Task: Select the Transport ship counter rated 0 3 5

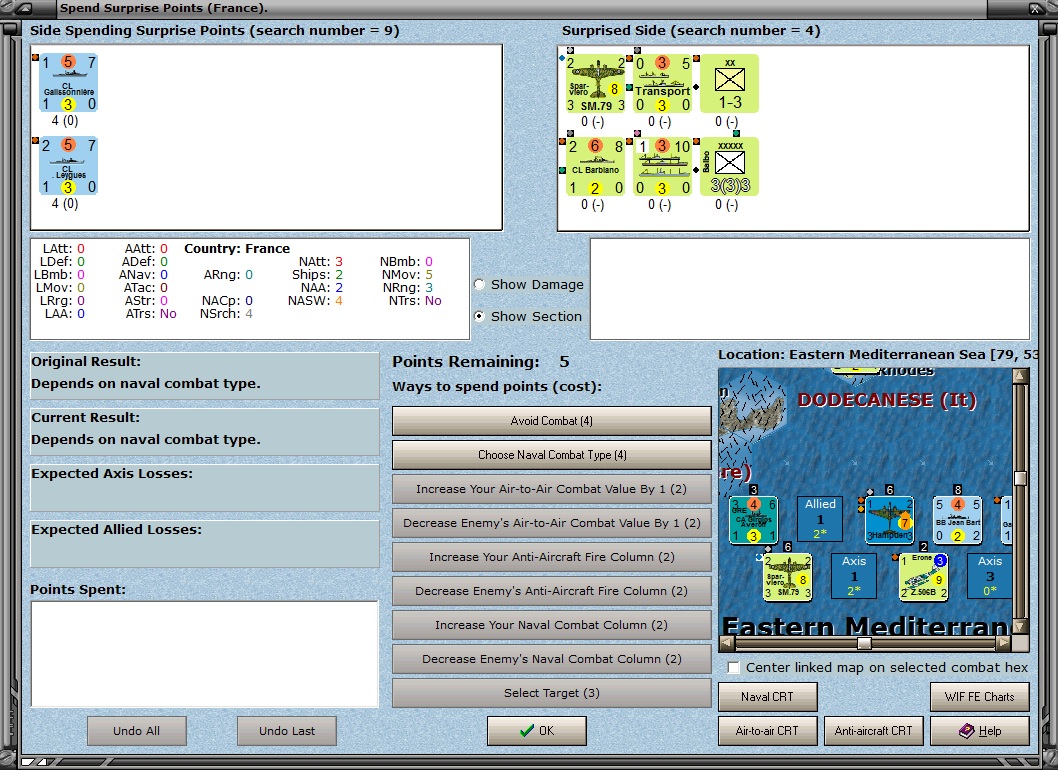Action: [663, 84]
